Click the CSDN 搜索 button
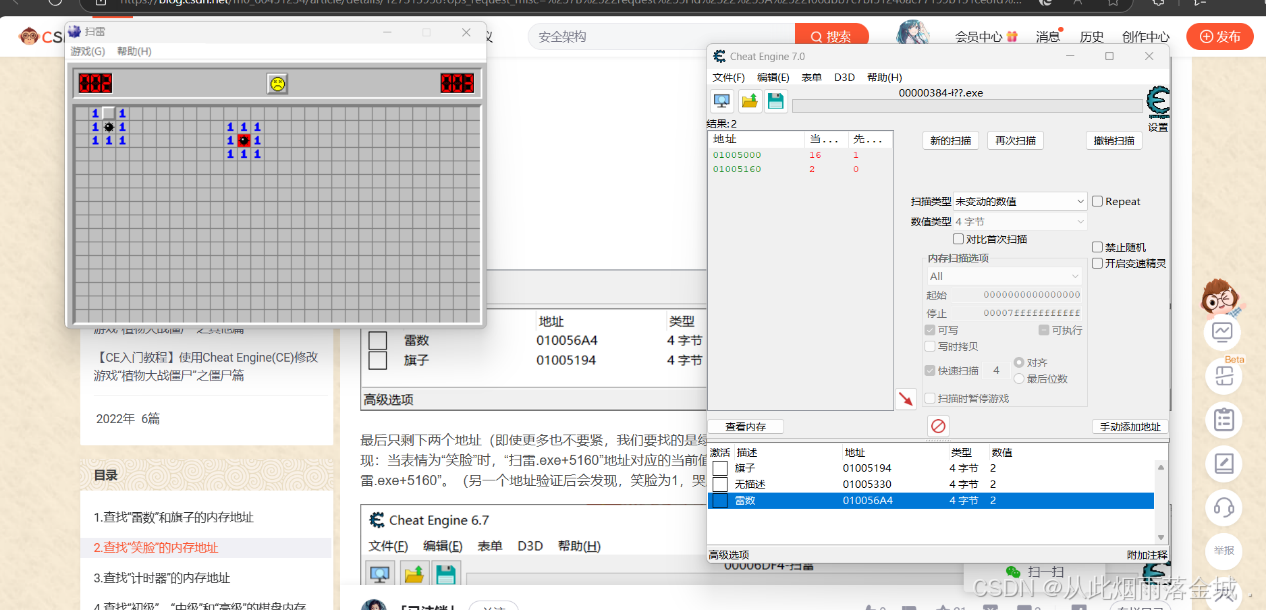 point(830,37)
